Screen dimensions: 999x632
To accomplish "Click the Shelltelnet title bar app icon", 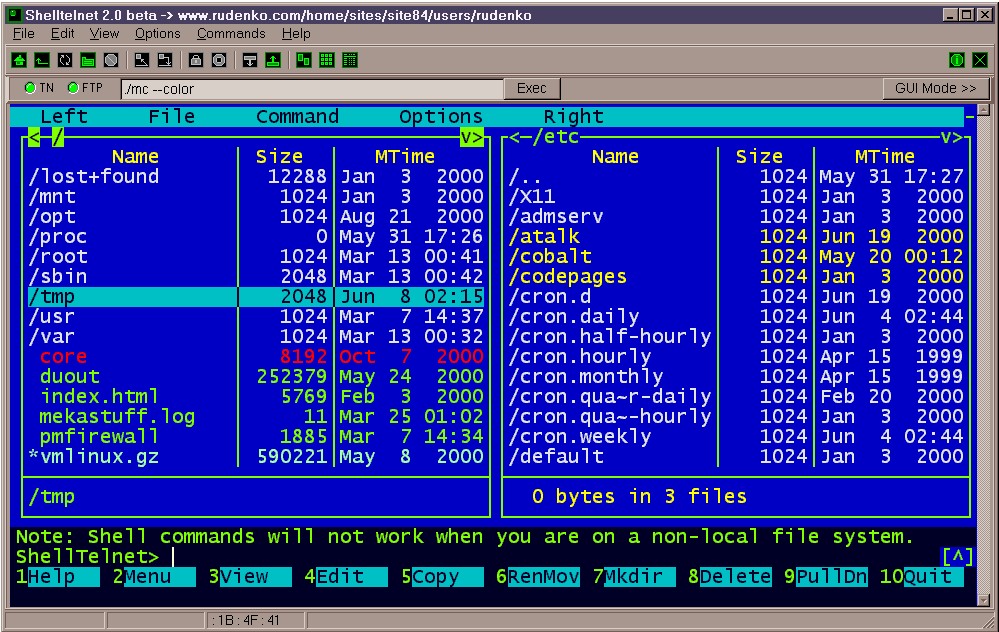I will pyautogui.click(x=15, y=14).
